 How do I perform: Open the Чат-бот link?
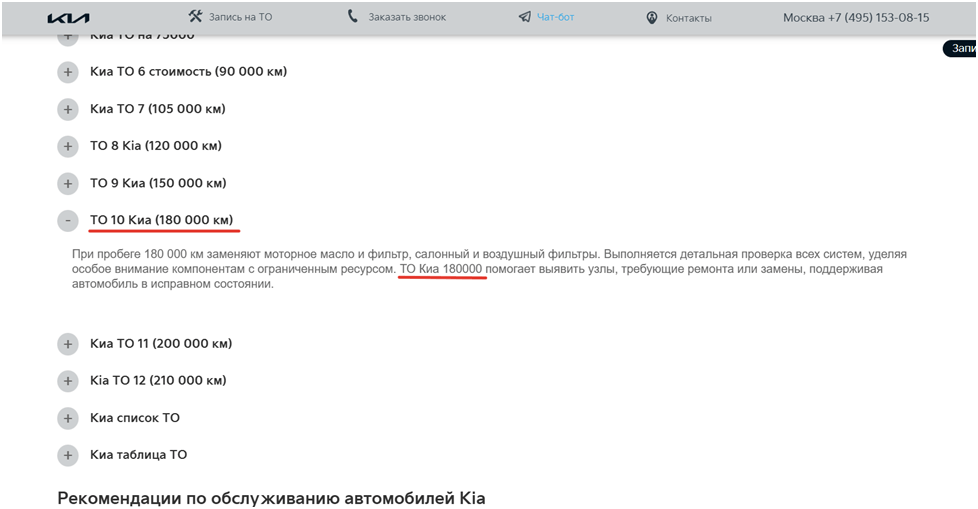click(x=555, y=17)
